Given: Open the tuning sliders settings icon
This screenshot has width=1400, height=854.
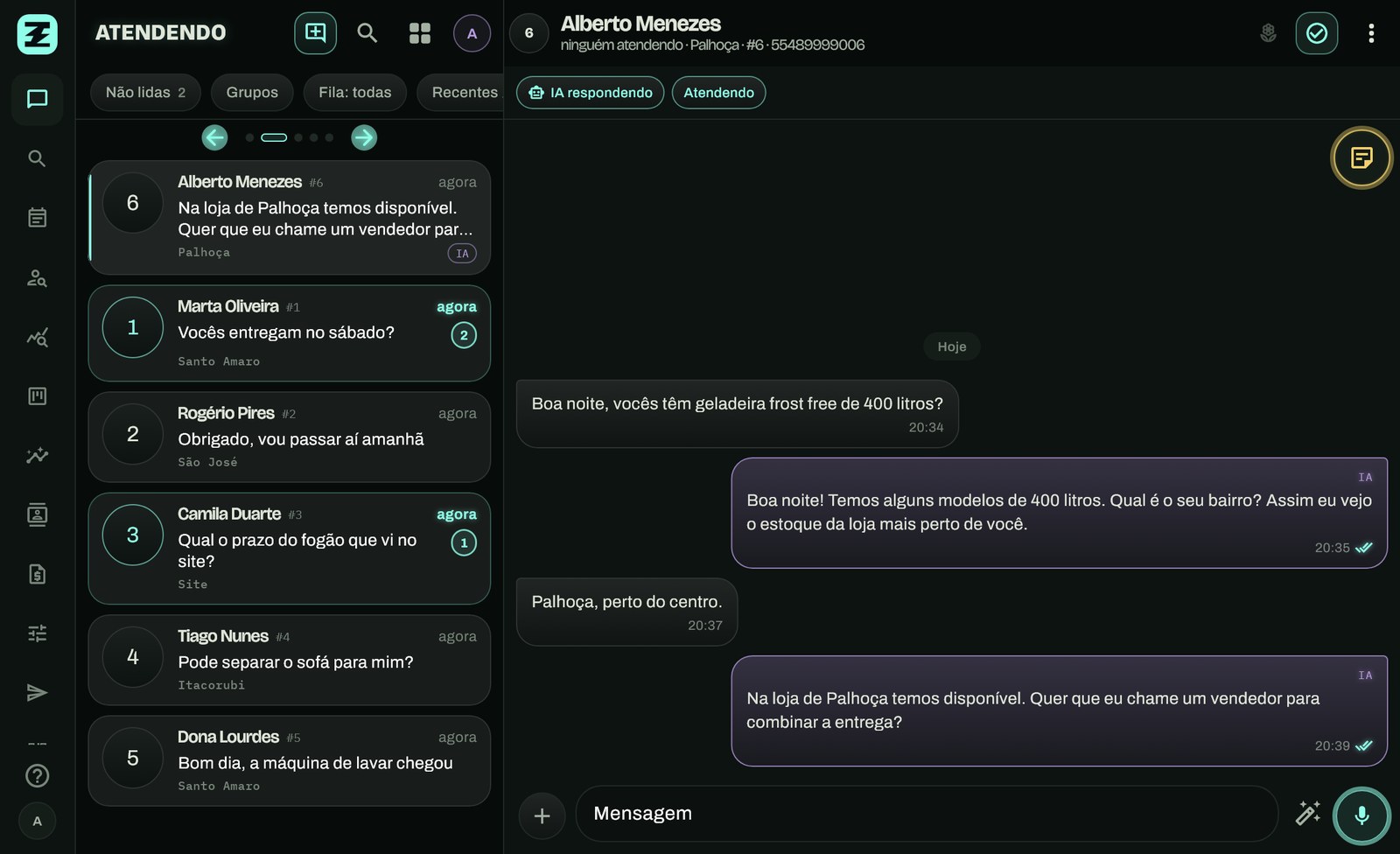Looking at the screenshot, I should click(x=37, y=633).
